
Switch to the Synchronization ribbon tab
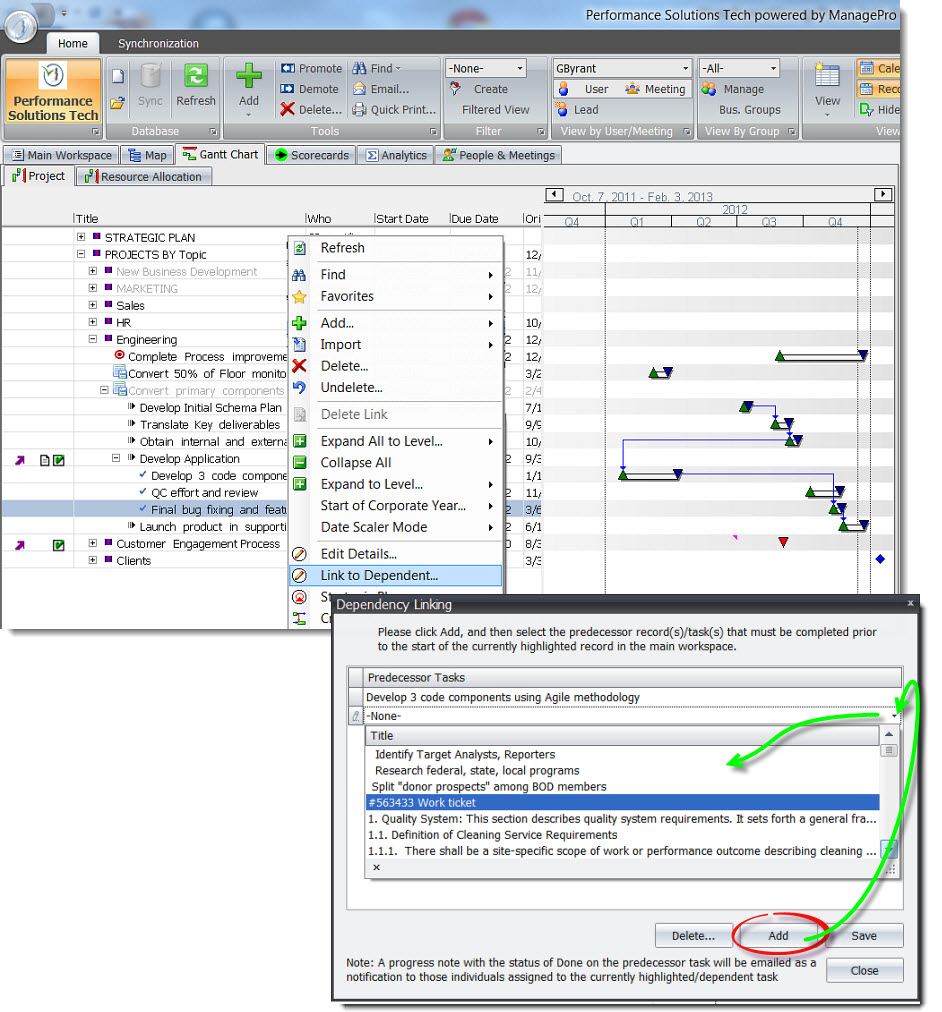pos(158,43)
